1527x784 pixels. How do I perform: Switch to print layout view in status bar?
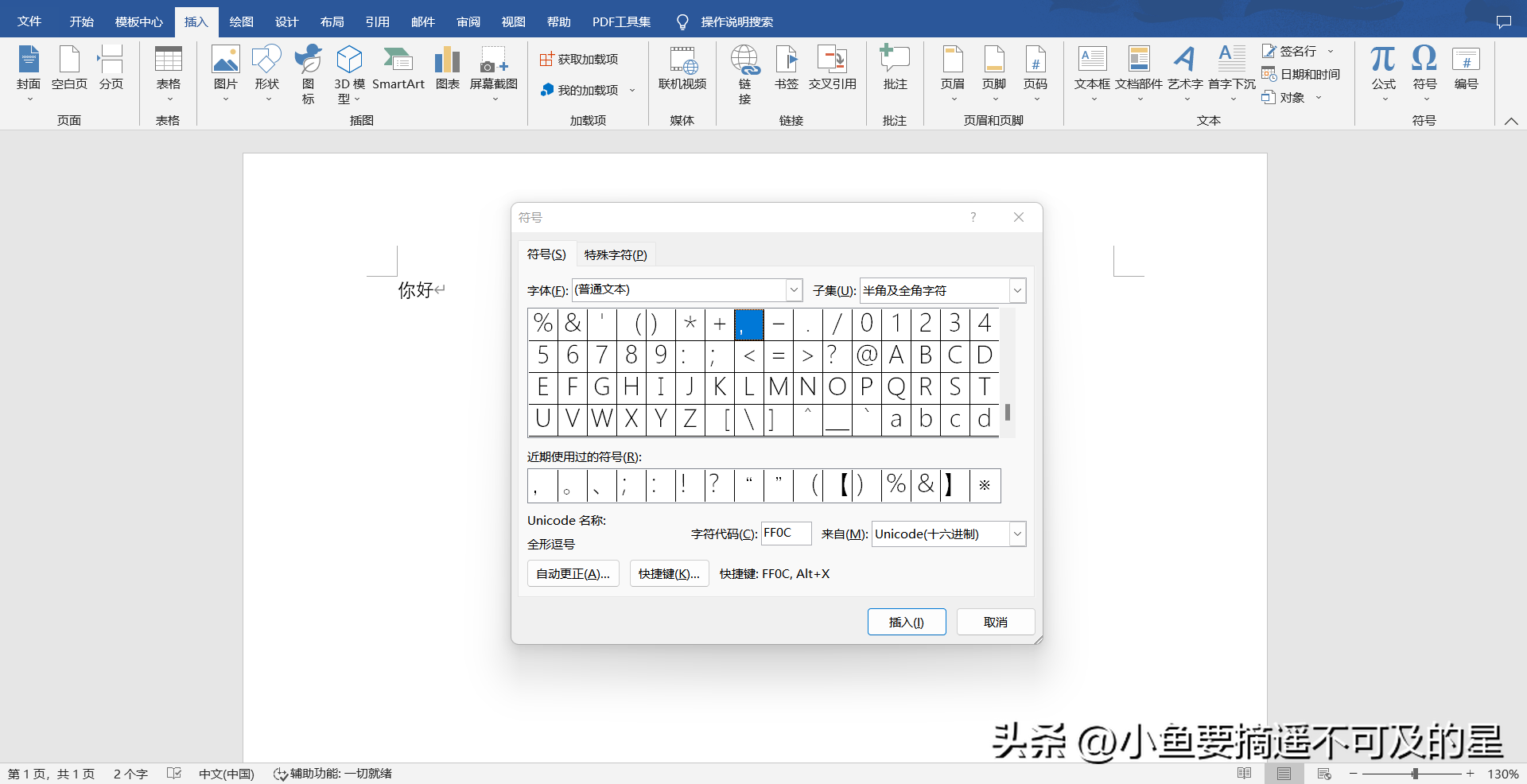coord(1284,774)
